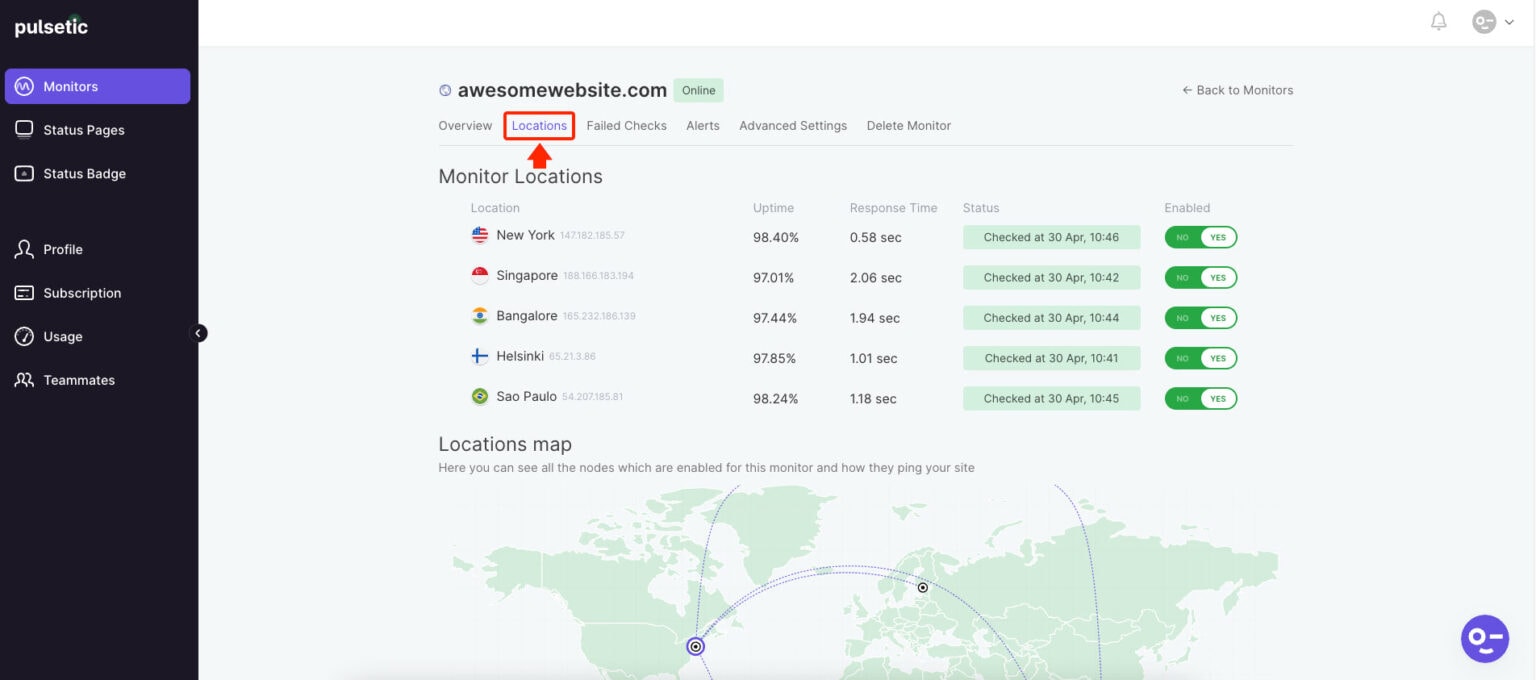Open the chat support widget icon

coord(1484,638)
